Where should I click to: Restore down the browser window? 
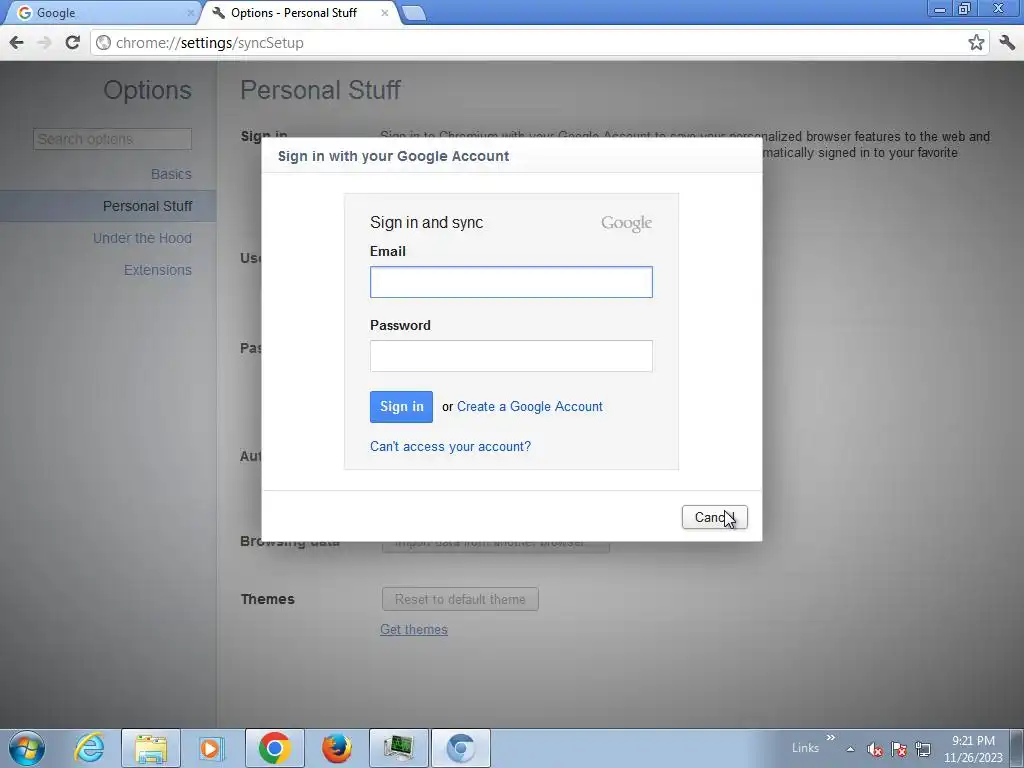click(965, 9)
